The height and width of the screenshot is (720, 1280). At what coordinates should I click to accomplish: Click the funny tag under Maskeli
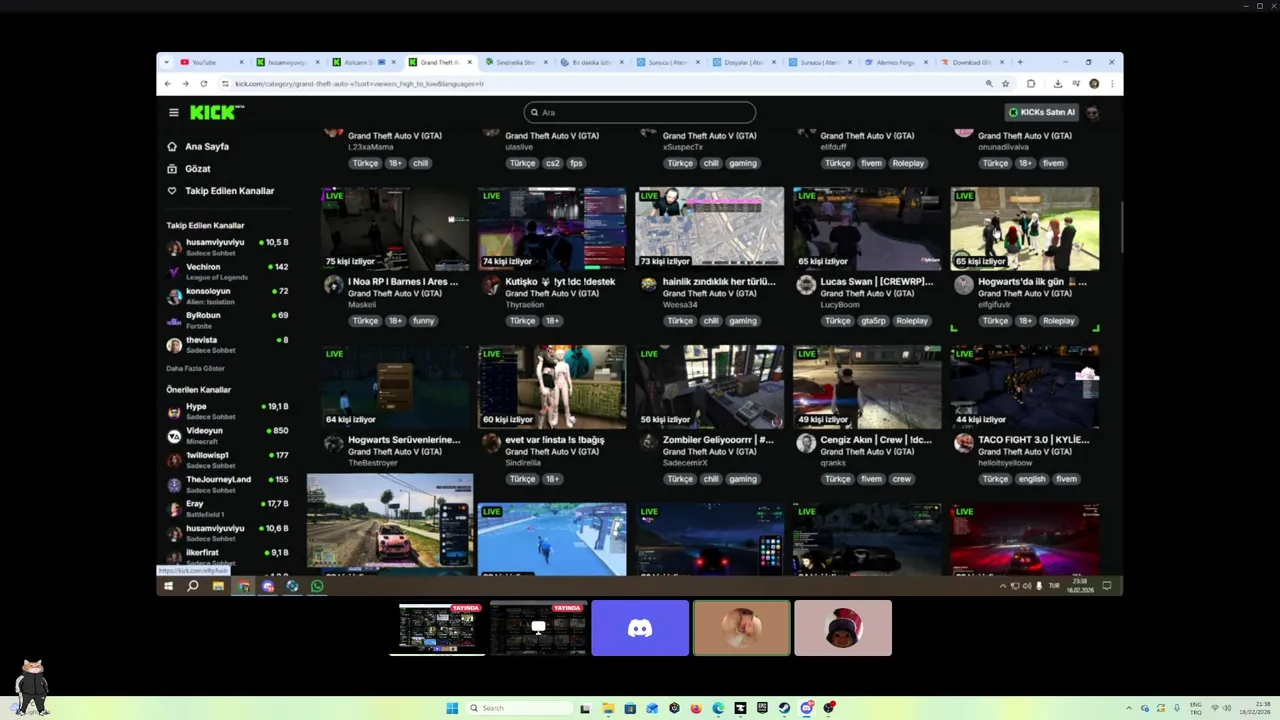point(424,321)
